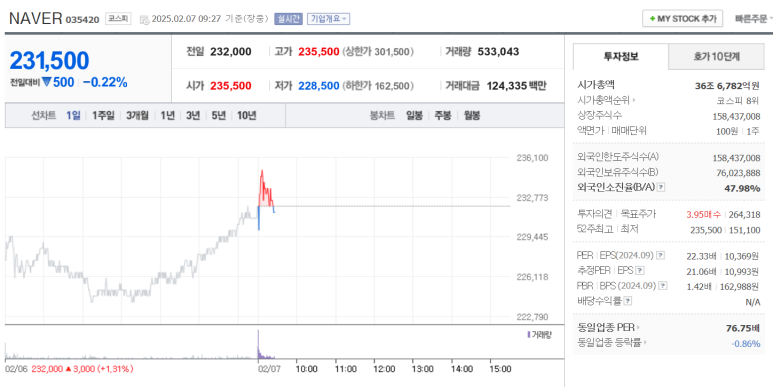773x387 pixels.
Task: Select the 투자정보 tab
Action: point(621,57)
